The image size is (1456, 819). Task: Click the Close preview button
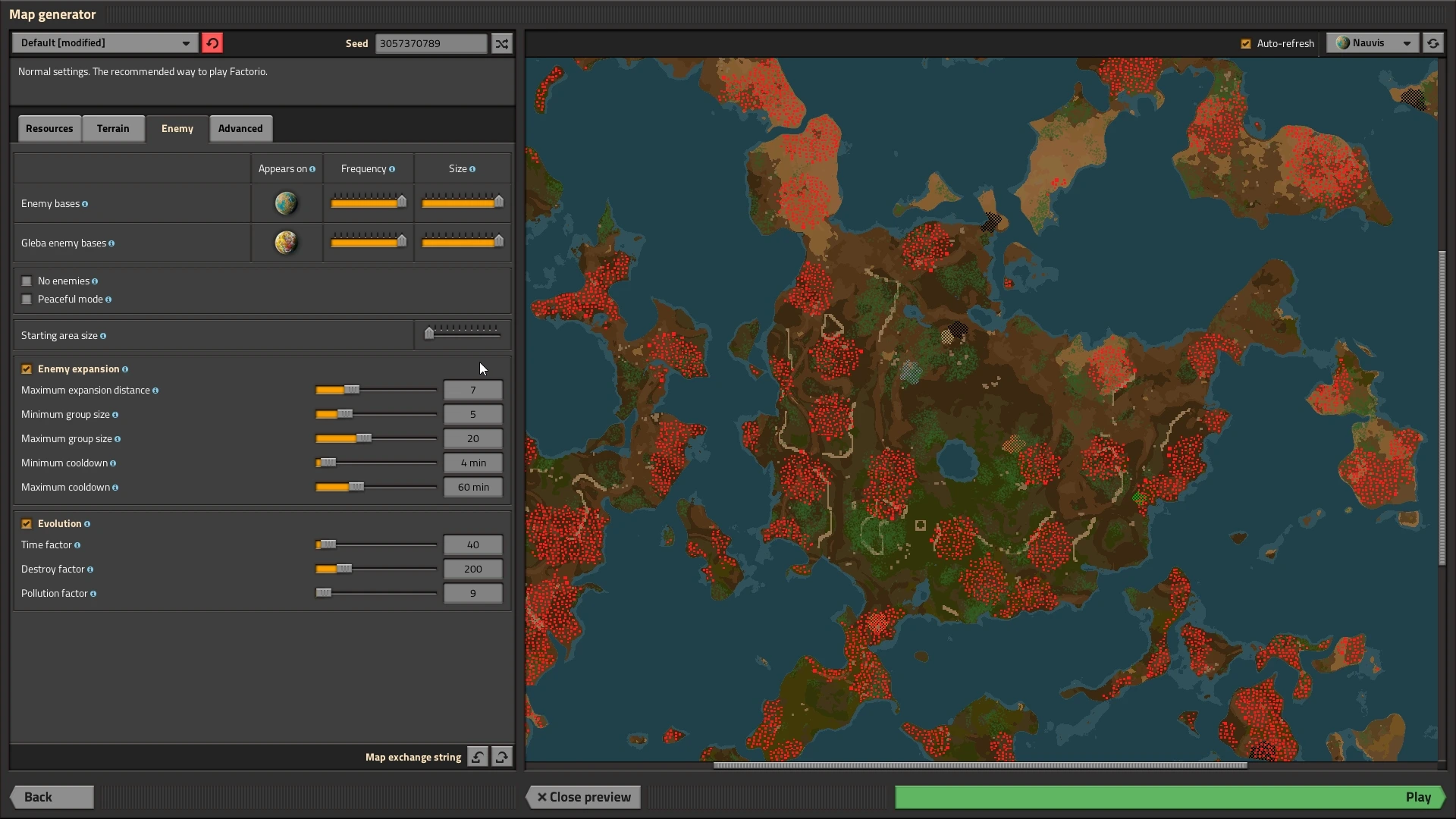point(584,797)
